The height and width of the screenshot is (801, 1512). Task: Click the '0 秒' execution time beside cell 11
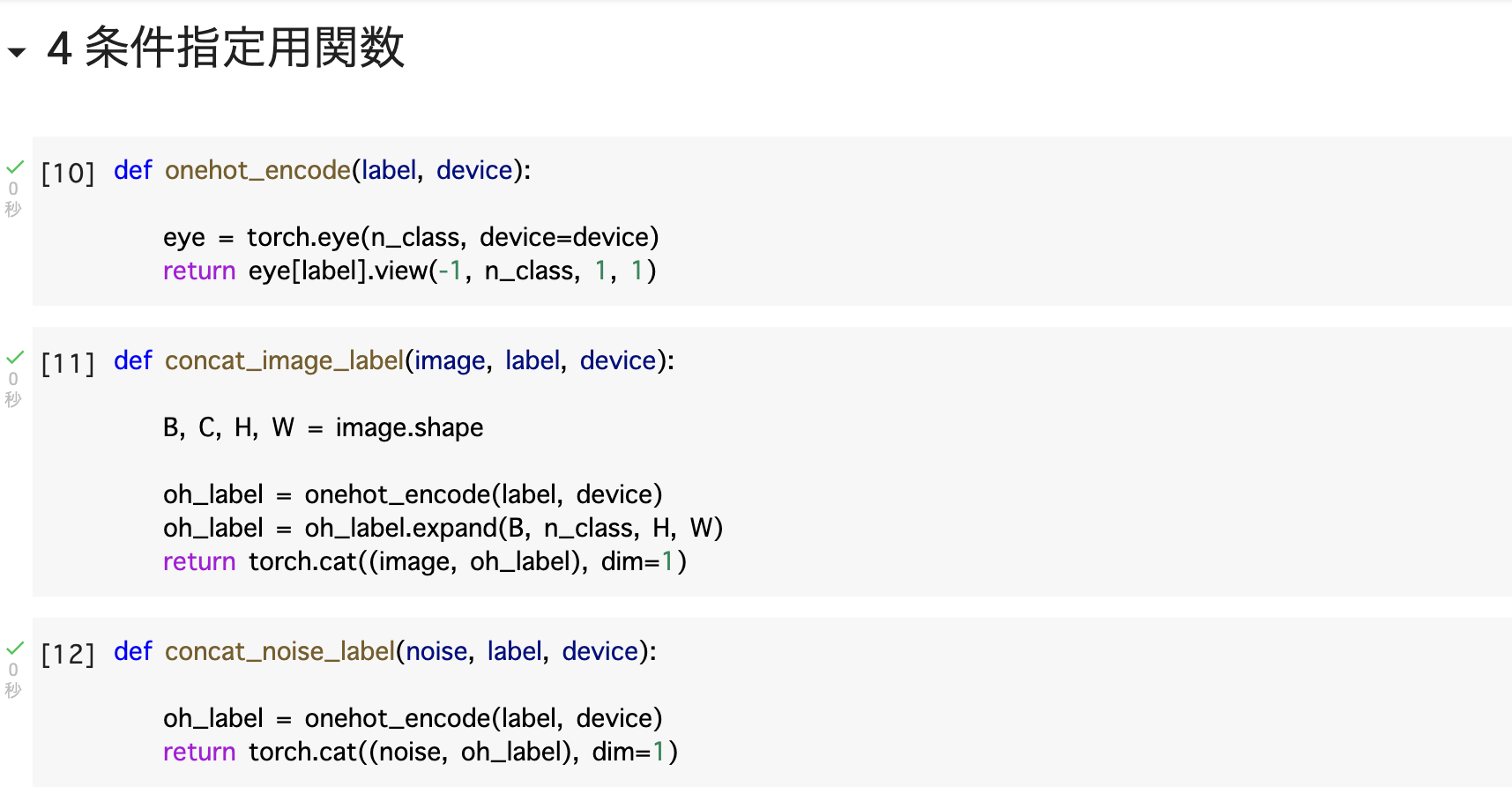[x=13, y=389]
